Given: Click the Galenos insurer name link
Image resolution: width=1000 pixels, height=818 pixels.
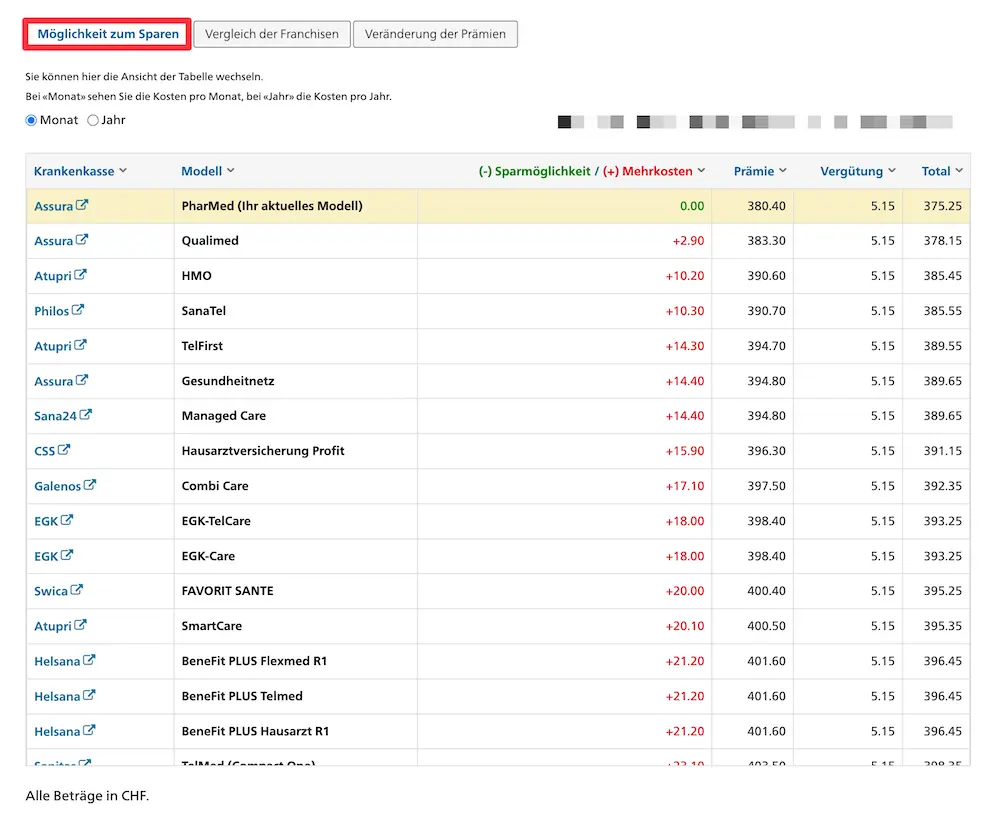Looking at the screenshot, I should click(x=58, y=485).
